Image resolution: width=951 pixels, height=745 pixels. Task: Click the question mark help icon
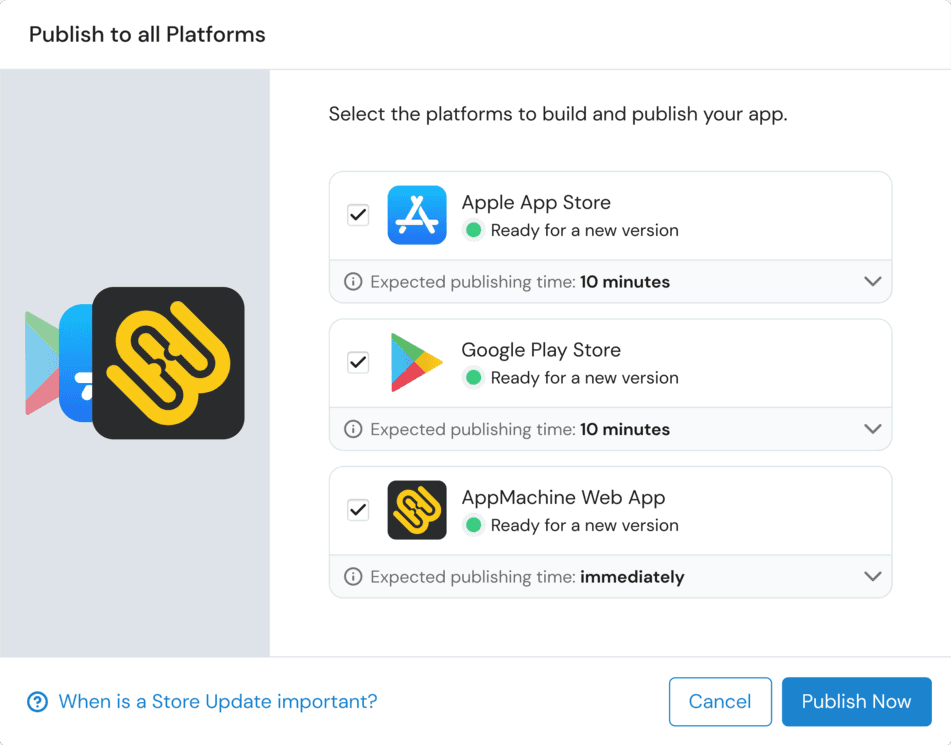pyautogui.click(x=37, y=701)
